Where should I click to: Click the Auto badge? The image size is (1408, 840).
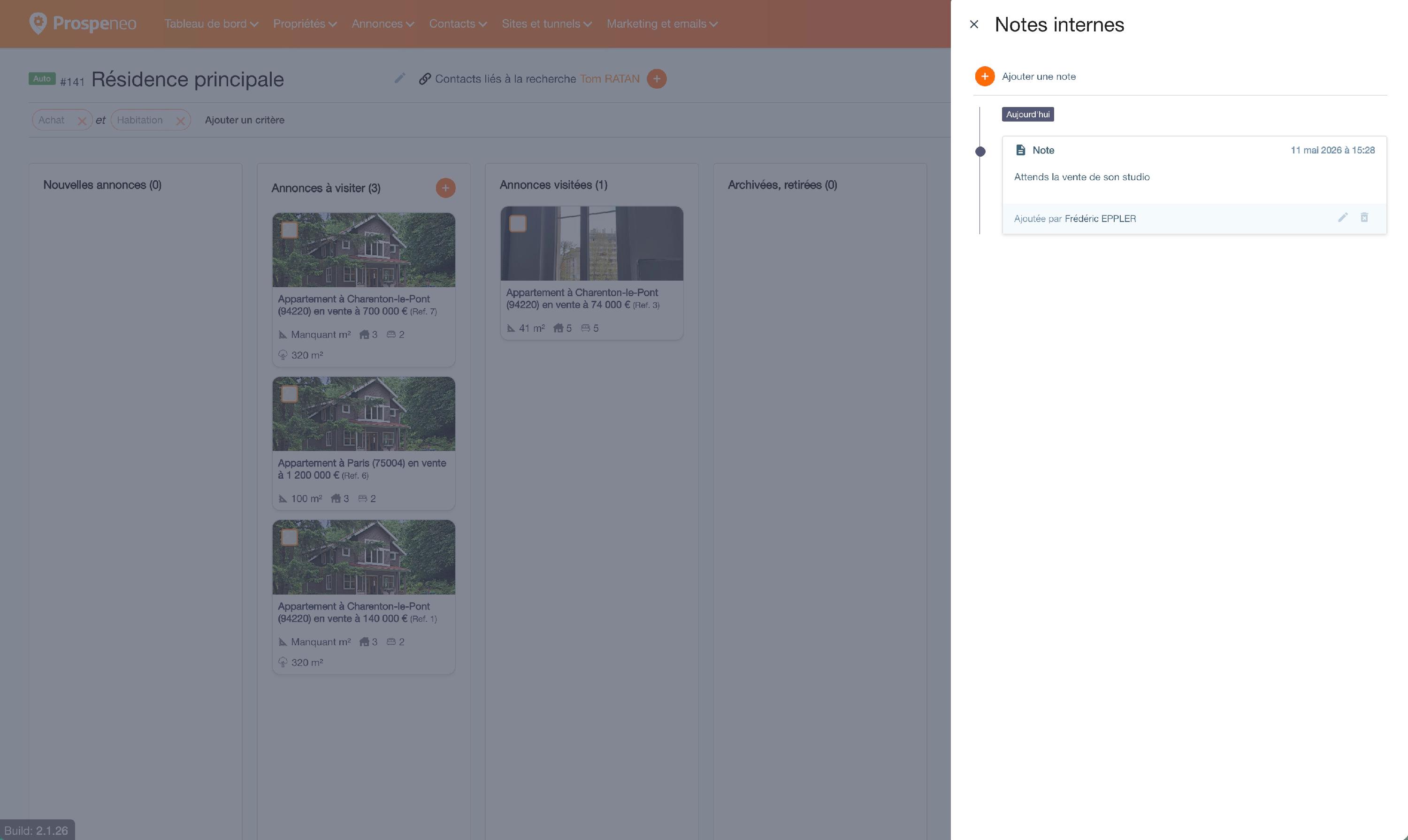(x=42, y=79)
